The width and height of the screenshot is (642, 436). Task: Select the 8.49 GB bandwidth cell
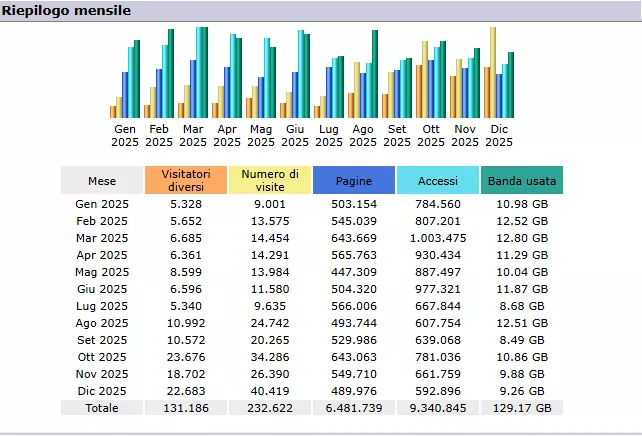click(x=522, y=340)
